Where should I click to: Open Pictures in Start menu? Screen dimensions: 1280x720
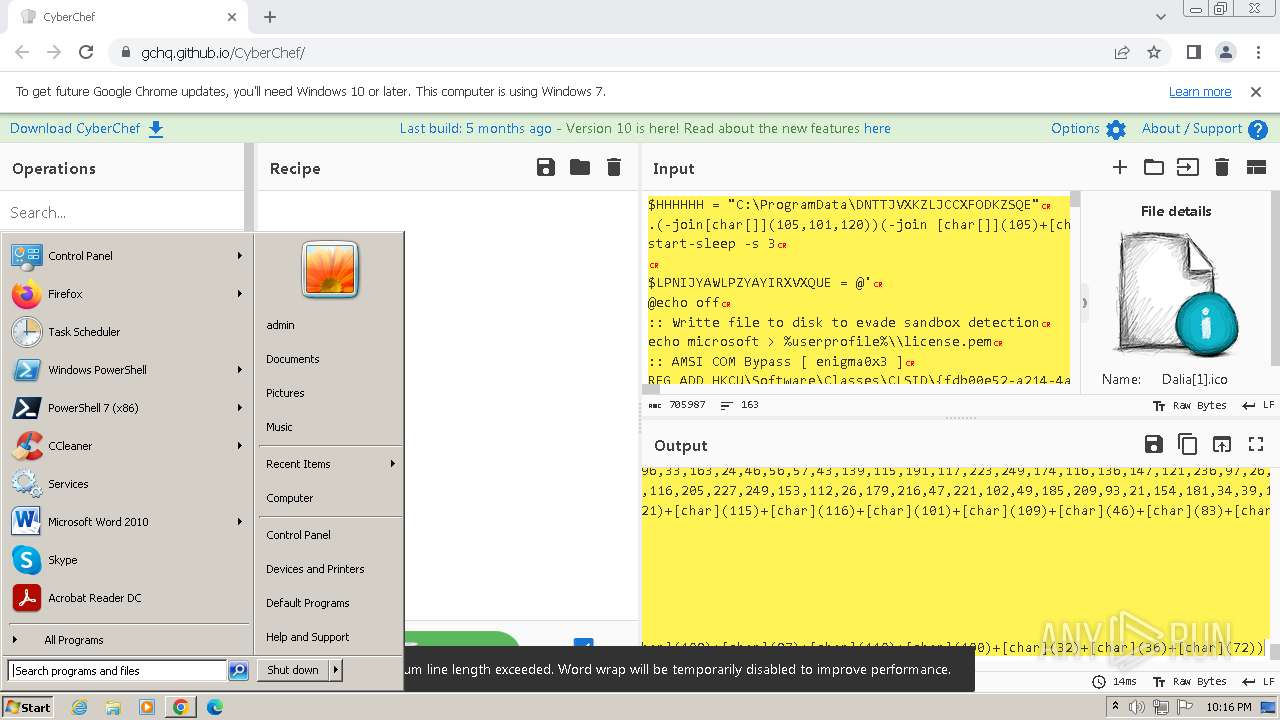[x=285, y=393]
